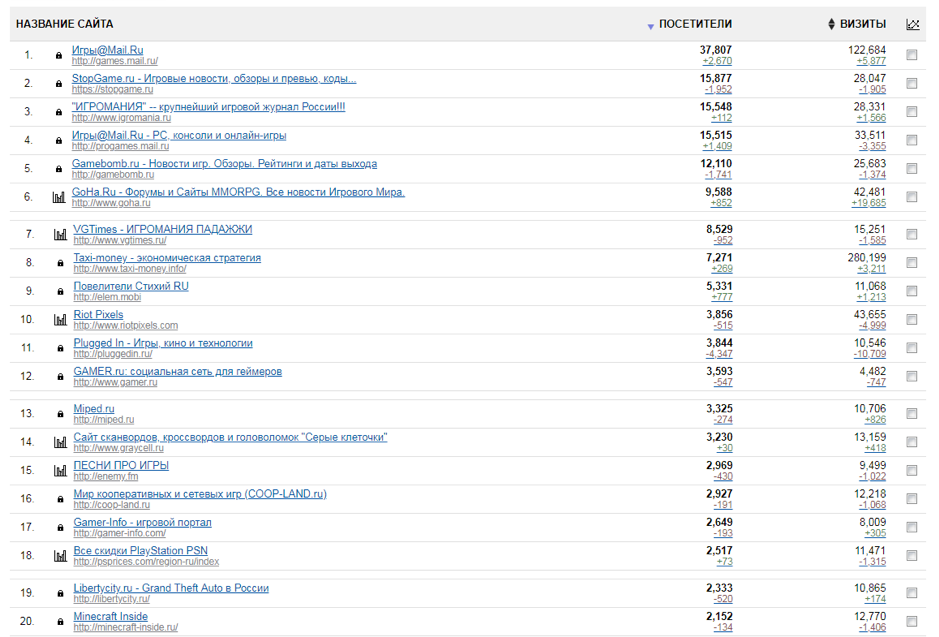This screenshot has height=637, width=939.
Task: Tick checkbox for Игры@Mail.Ru row
Action: tap(911, 55)
